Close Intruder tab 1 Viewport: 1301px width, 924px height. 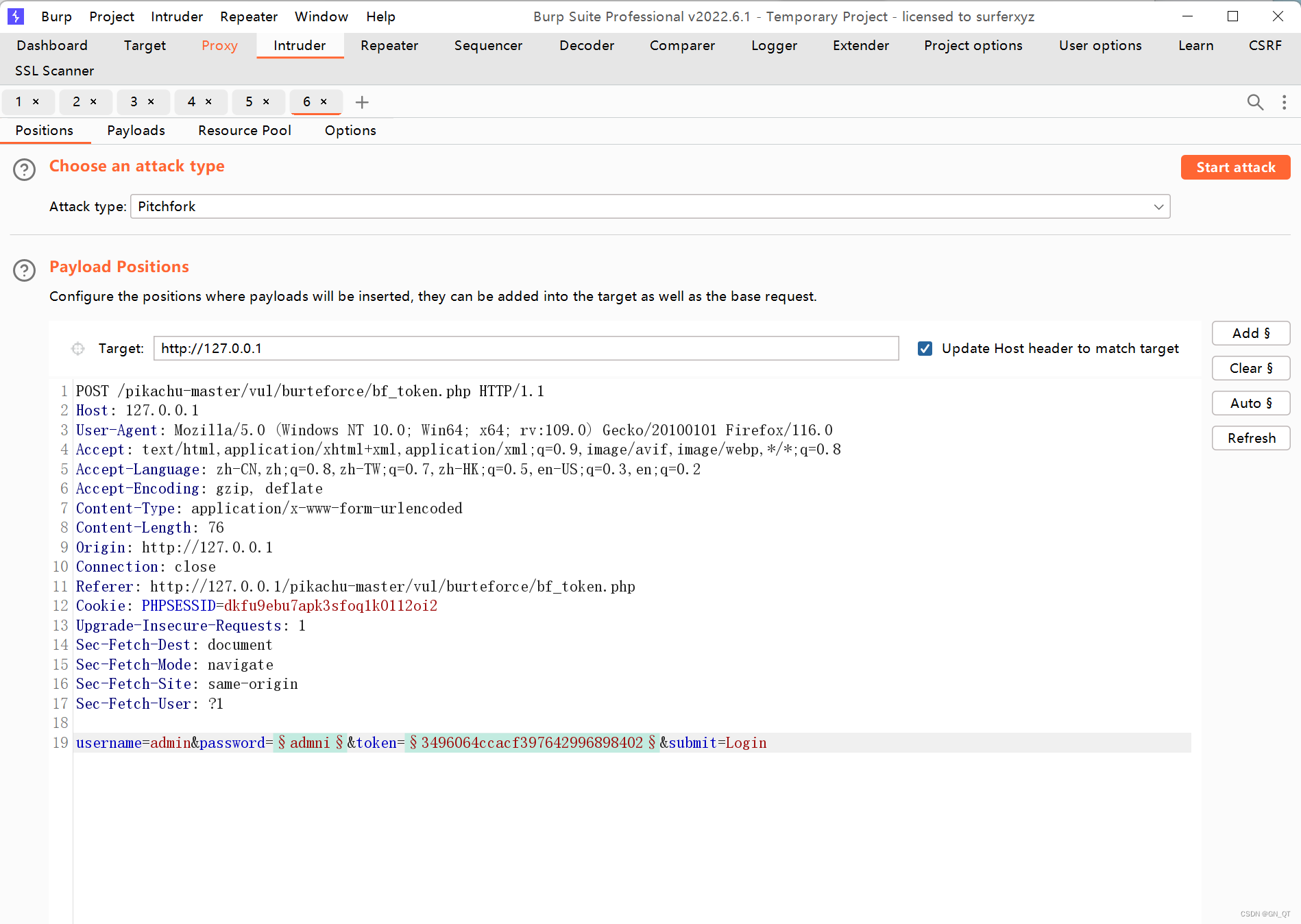pos(36,101)
